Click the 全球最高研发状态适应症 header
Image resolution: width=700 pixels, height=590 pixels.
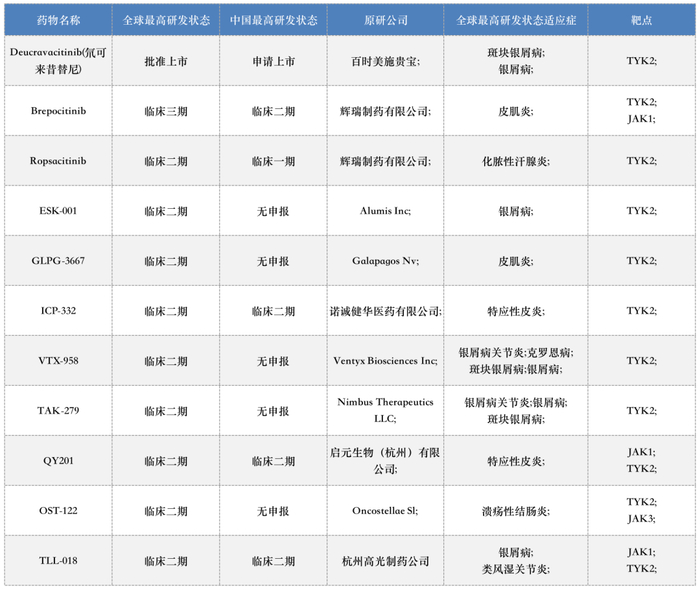[x=516, y=20]
